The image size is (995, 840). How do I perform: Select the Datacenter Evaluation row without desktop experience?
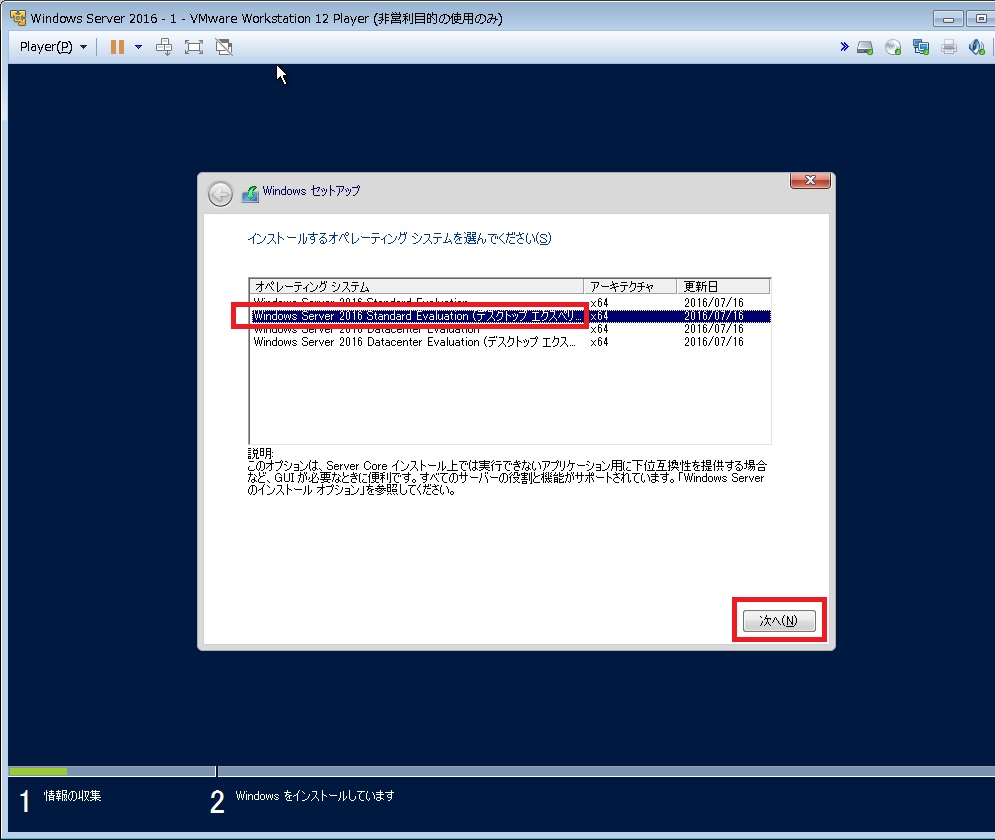point(510,329)
